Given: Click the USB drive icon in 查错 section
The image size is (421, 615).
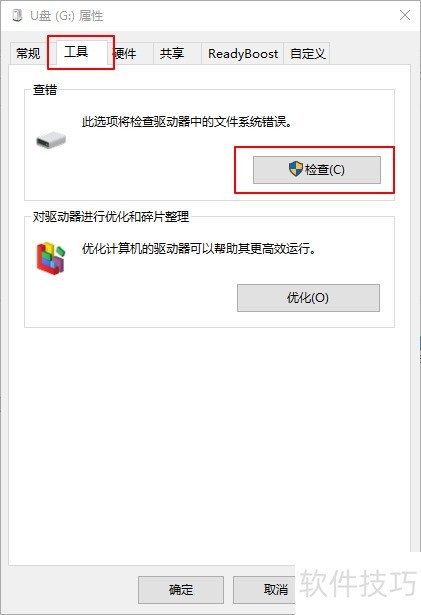Looking at the screenshot, I should (x=51, y=140).
